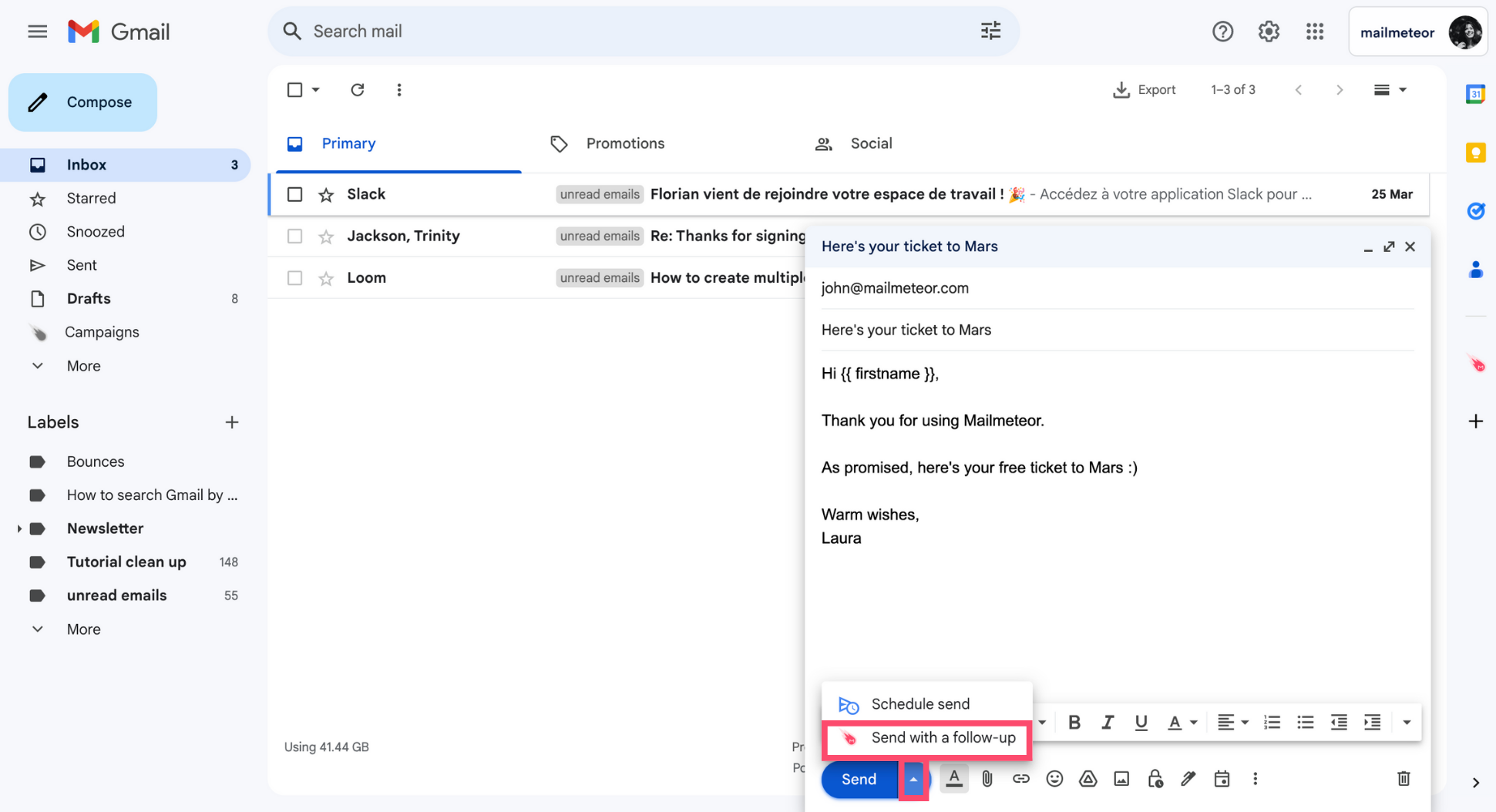Image resolution: width=1496 pixels, height=812 pixels.
Task: Get add-ons plus icon in side panel
Action: 1475,421
